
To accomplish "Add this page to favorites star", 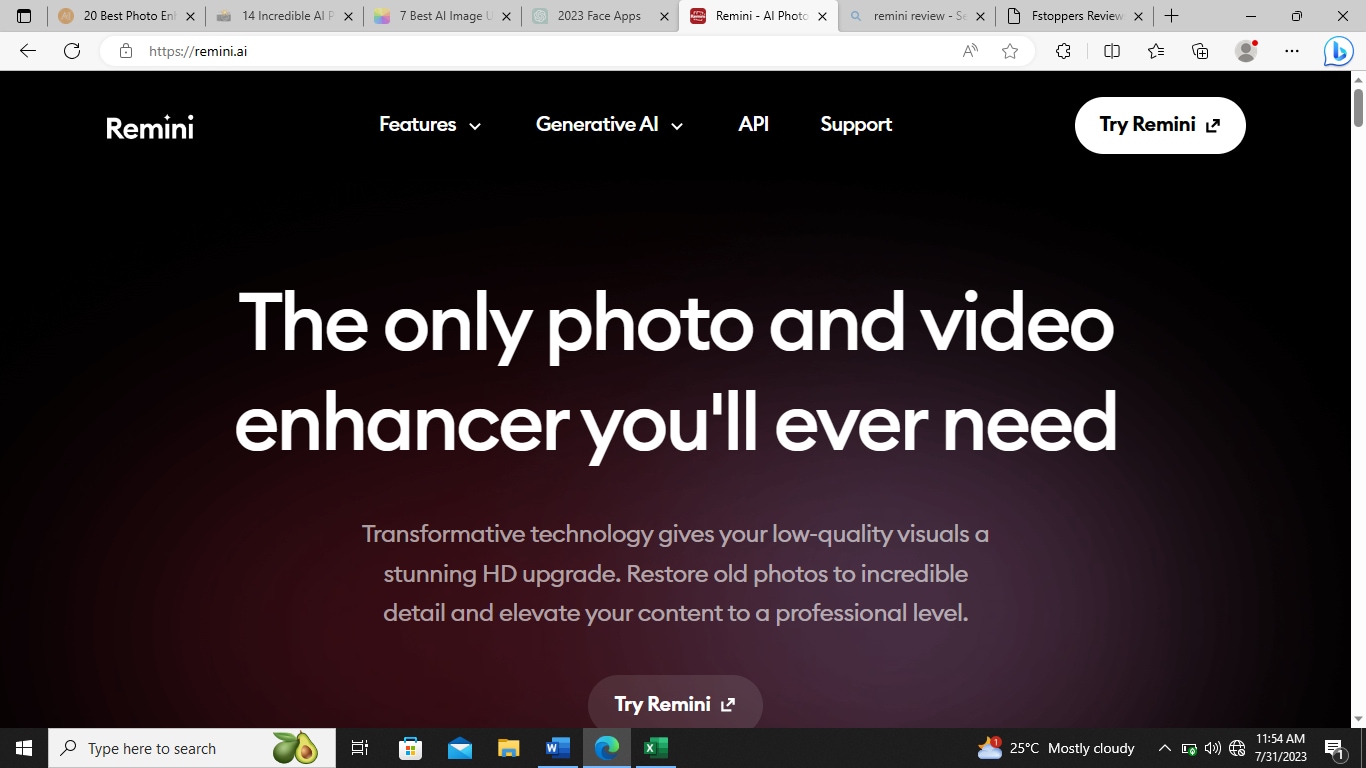I will (1010, 51).
